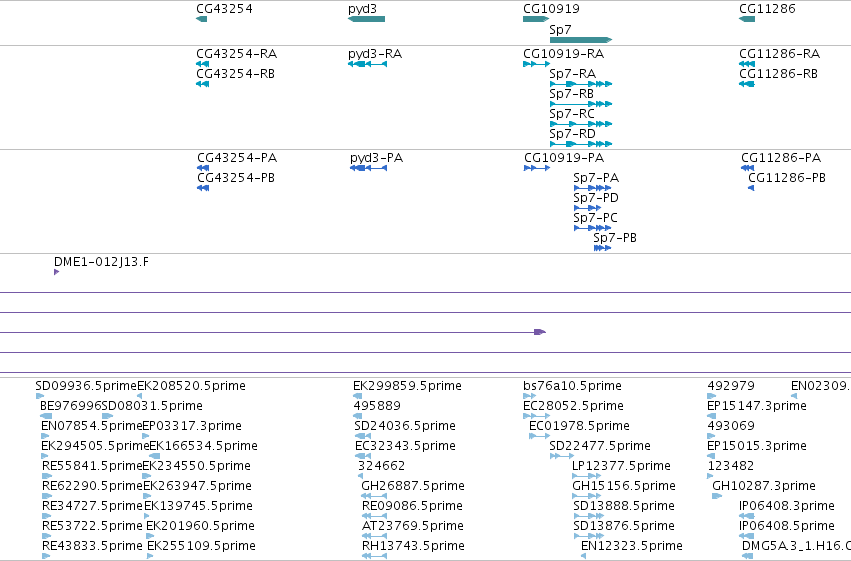Image resolution: width=851 pixels, height=561 pixels.
Task: Select AT23769.5prime EST label
Action: coord(413,526)
